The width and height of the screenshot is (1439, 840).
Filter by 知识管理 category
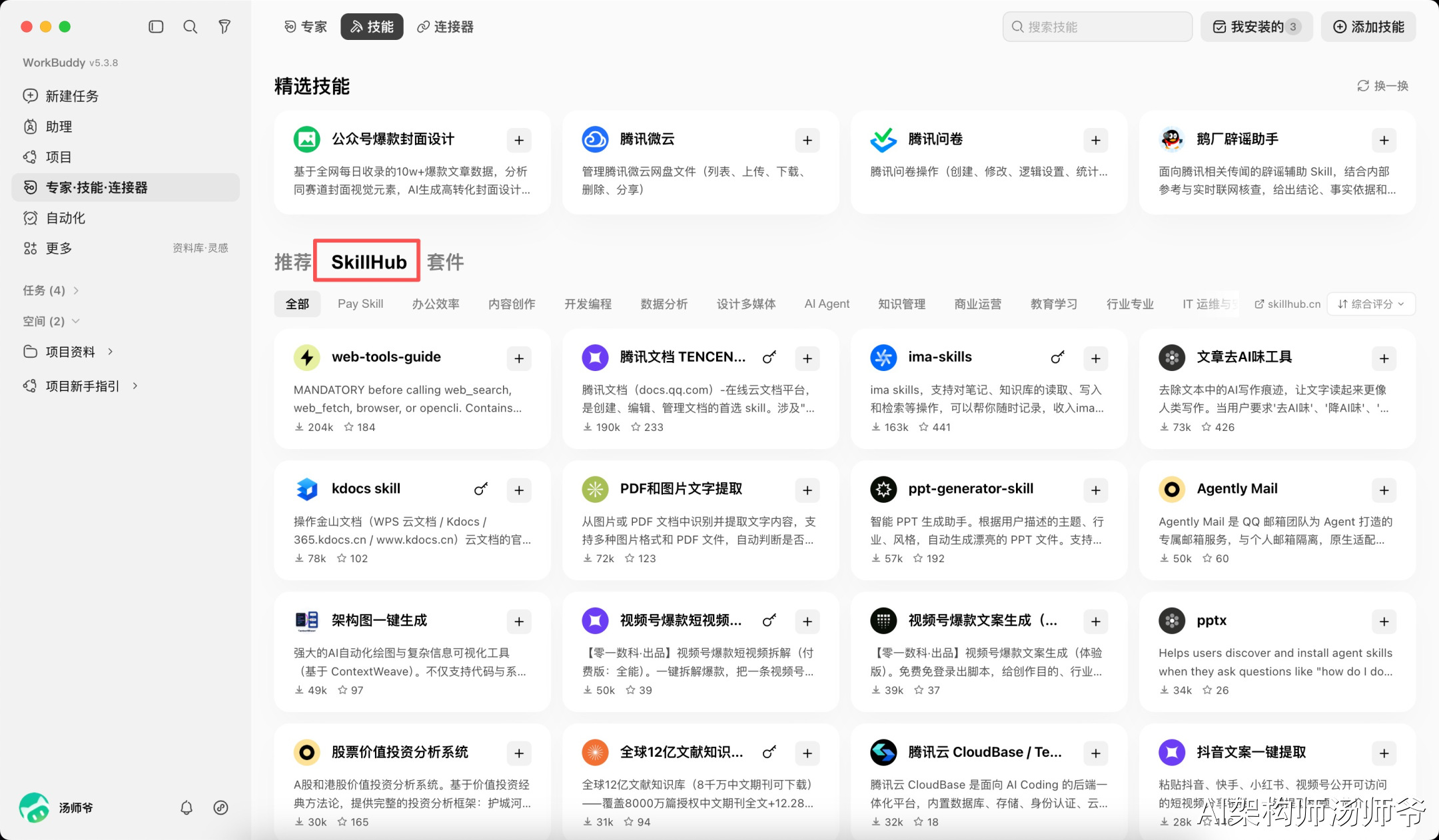click(901, 304)
